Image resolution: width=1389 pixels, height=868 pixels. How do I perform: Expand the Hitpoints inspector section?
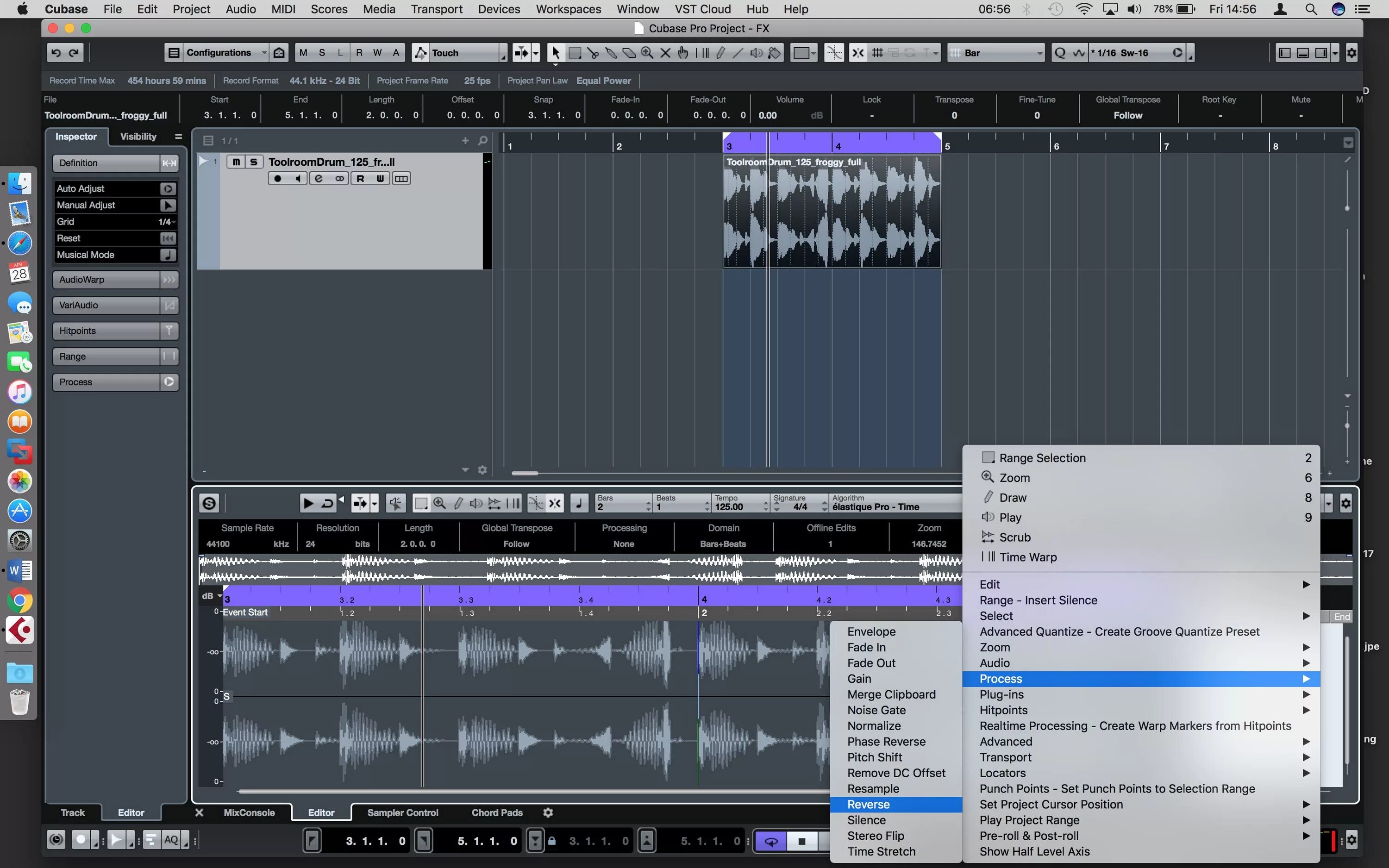click(x=115, y=331)
